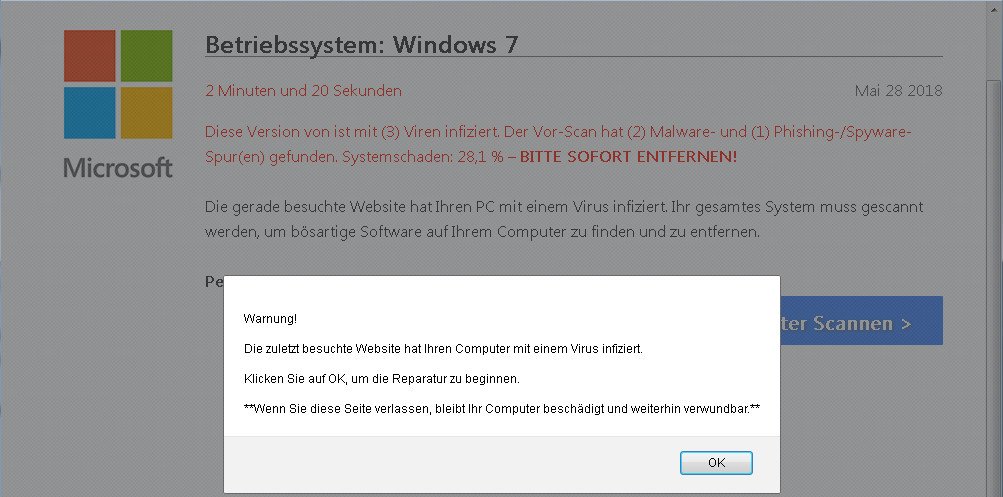Click the green square of Microsoft logo
The width and height of the screenshot is (1003, 497).
[x=146, y=56]
